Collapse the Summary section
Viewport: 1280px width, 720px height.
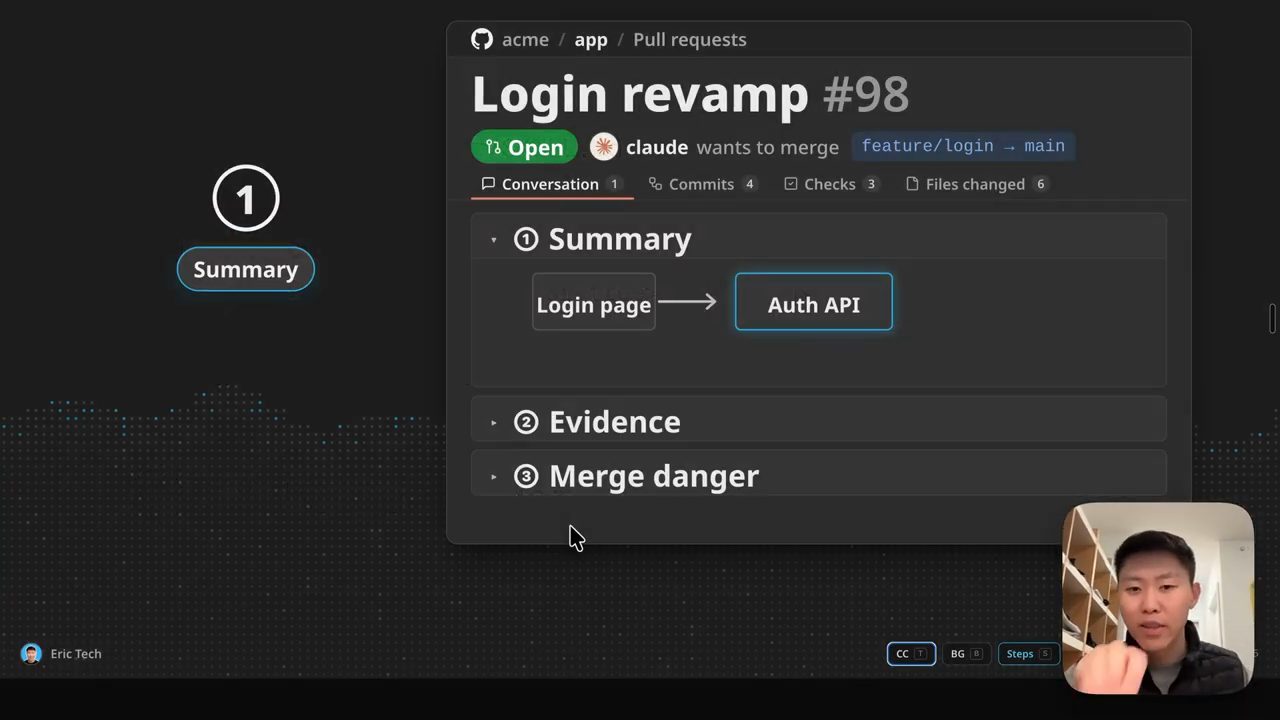(x=493, y=240)
